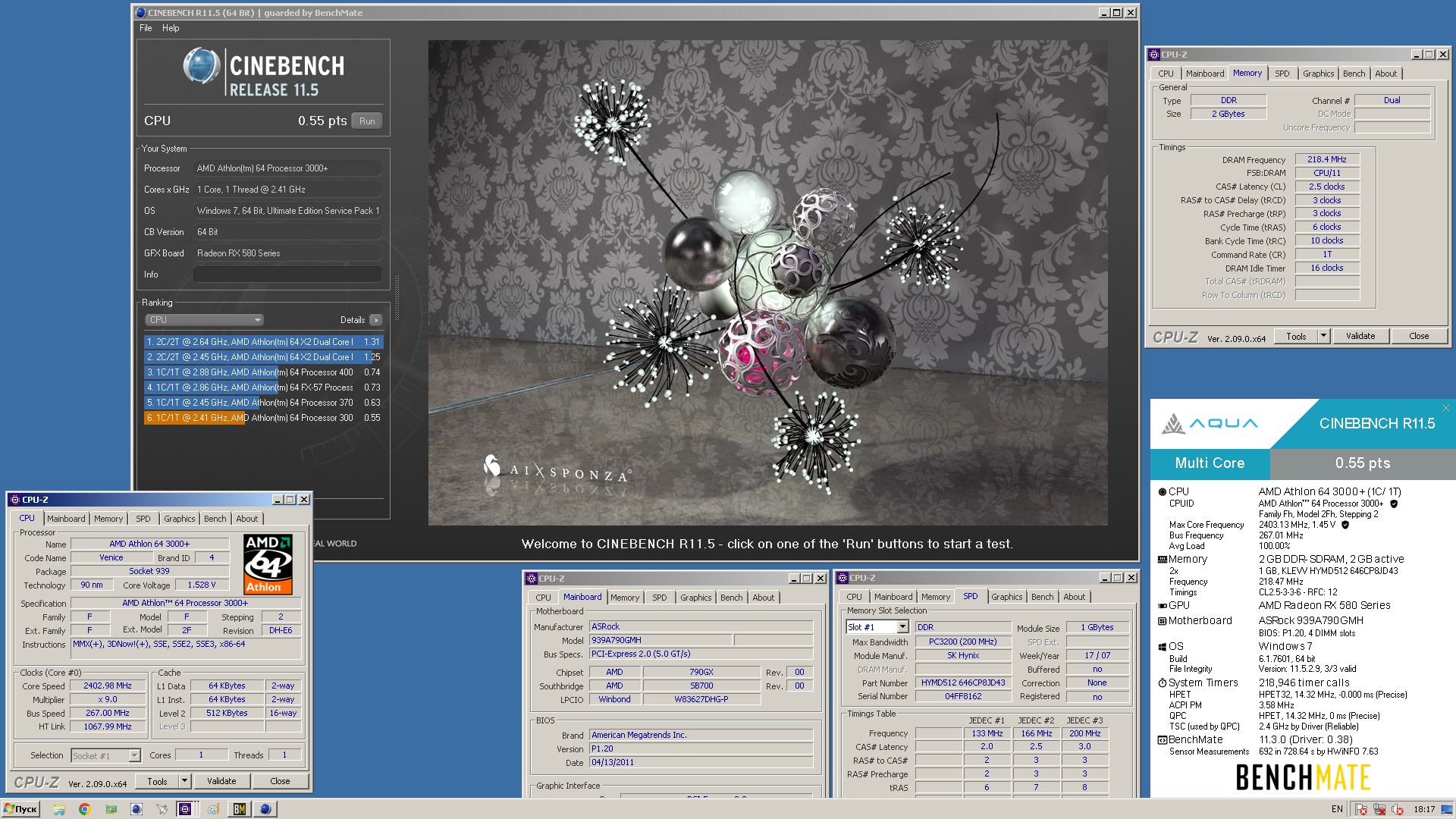Click the Windows OS icon in BenchMate panel
Image resolution: width=1456 pixels, height=819 pixels.
pos(1162,647)
